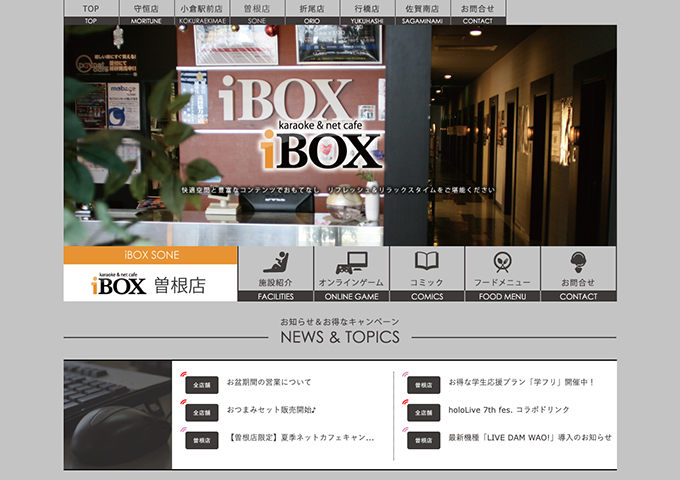Click 全店舗 tag beside holoLive item
Screen dimensions: 680x480
[424, 413]
